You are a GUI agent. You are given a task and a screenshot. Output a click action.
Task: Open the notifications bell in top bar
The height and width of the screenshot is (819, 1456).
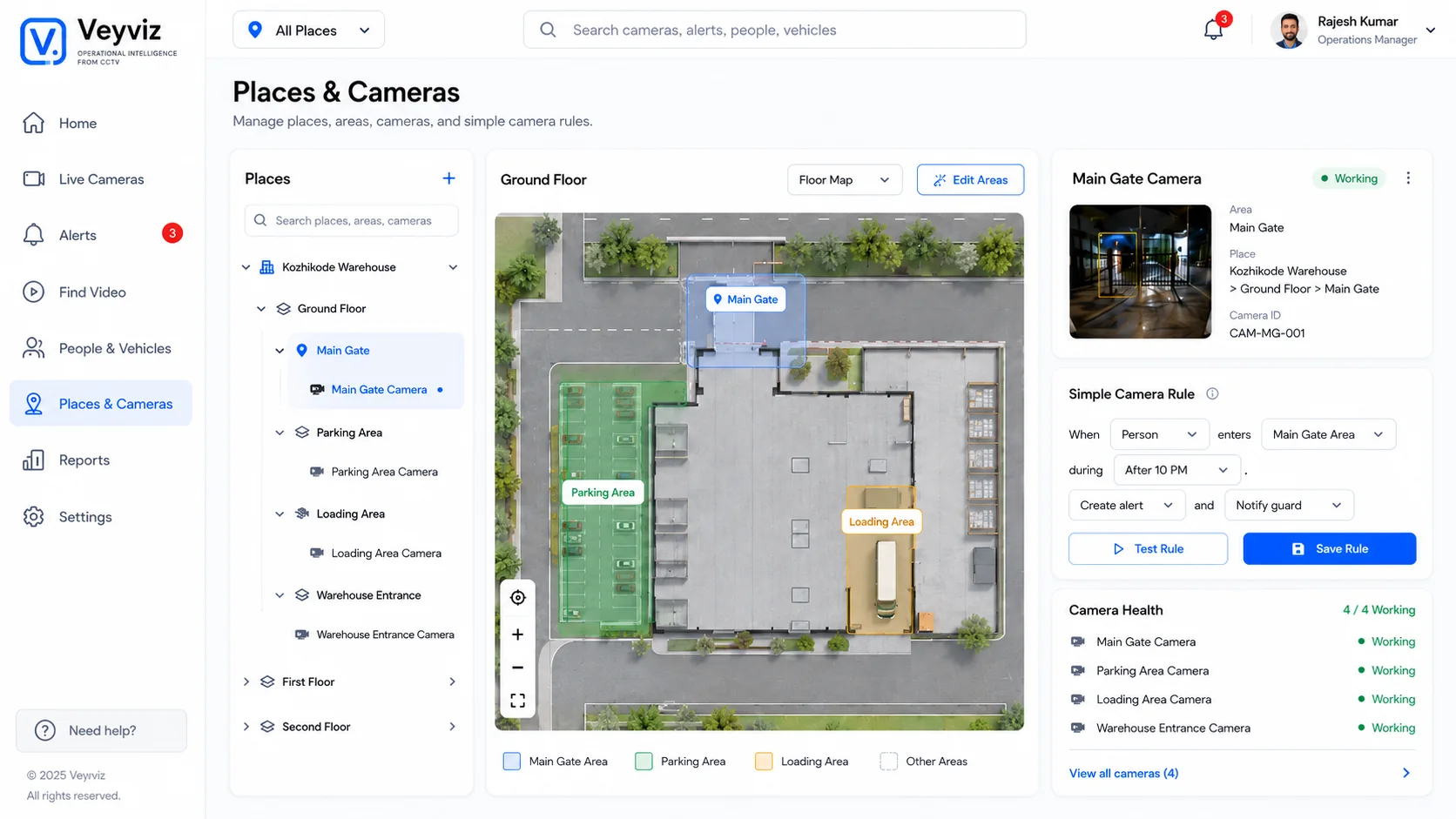(x=1213, y=30)
